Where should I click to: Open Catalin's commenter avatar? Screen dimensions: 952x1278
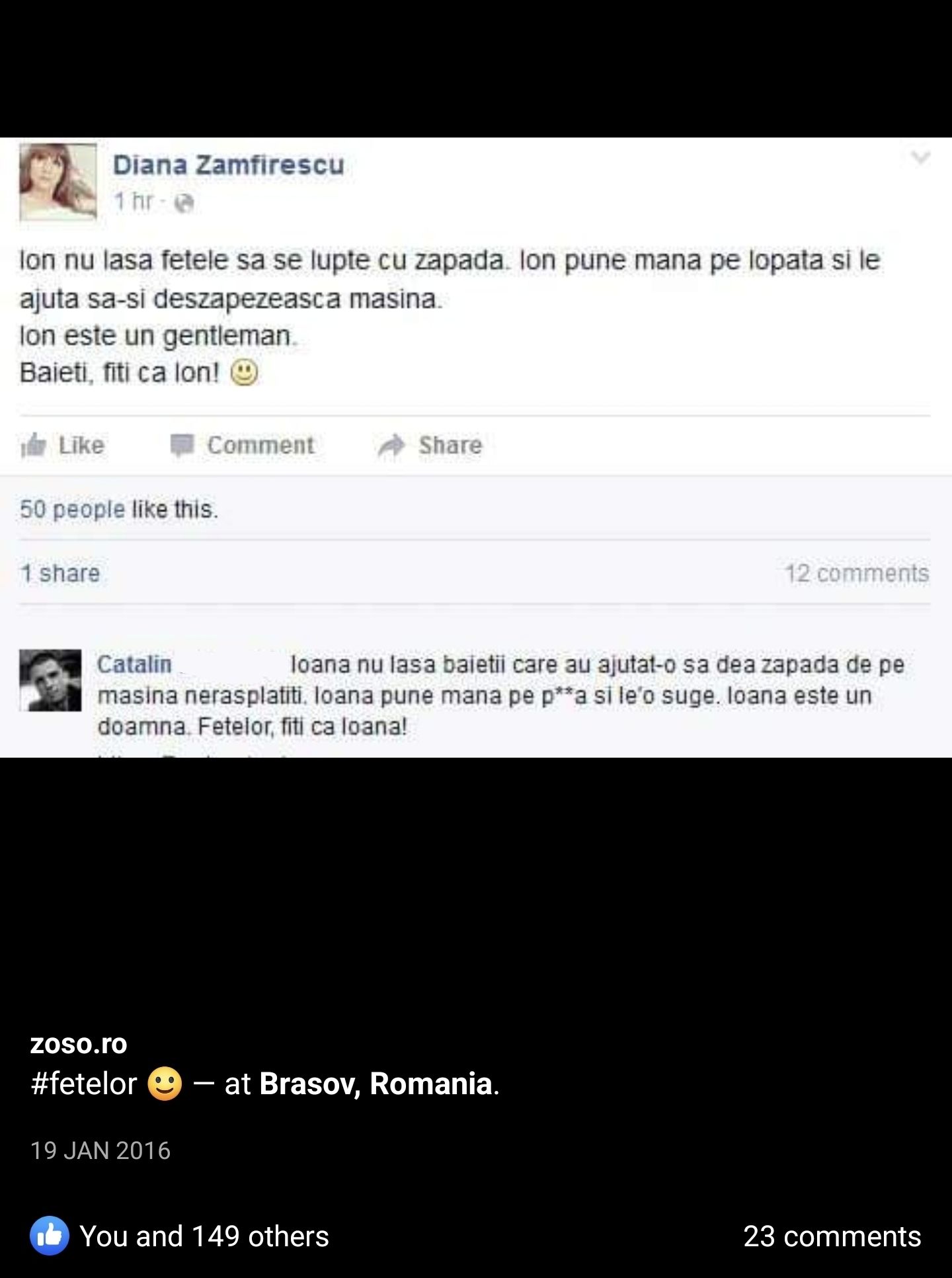tap(50, 680)
